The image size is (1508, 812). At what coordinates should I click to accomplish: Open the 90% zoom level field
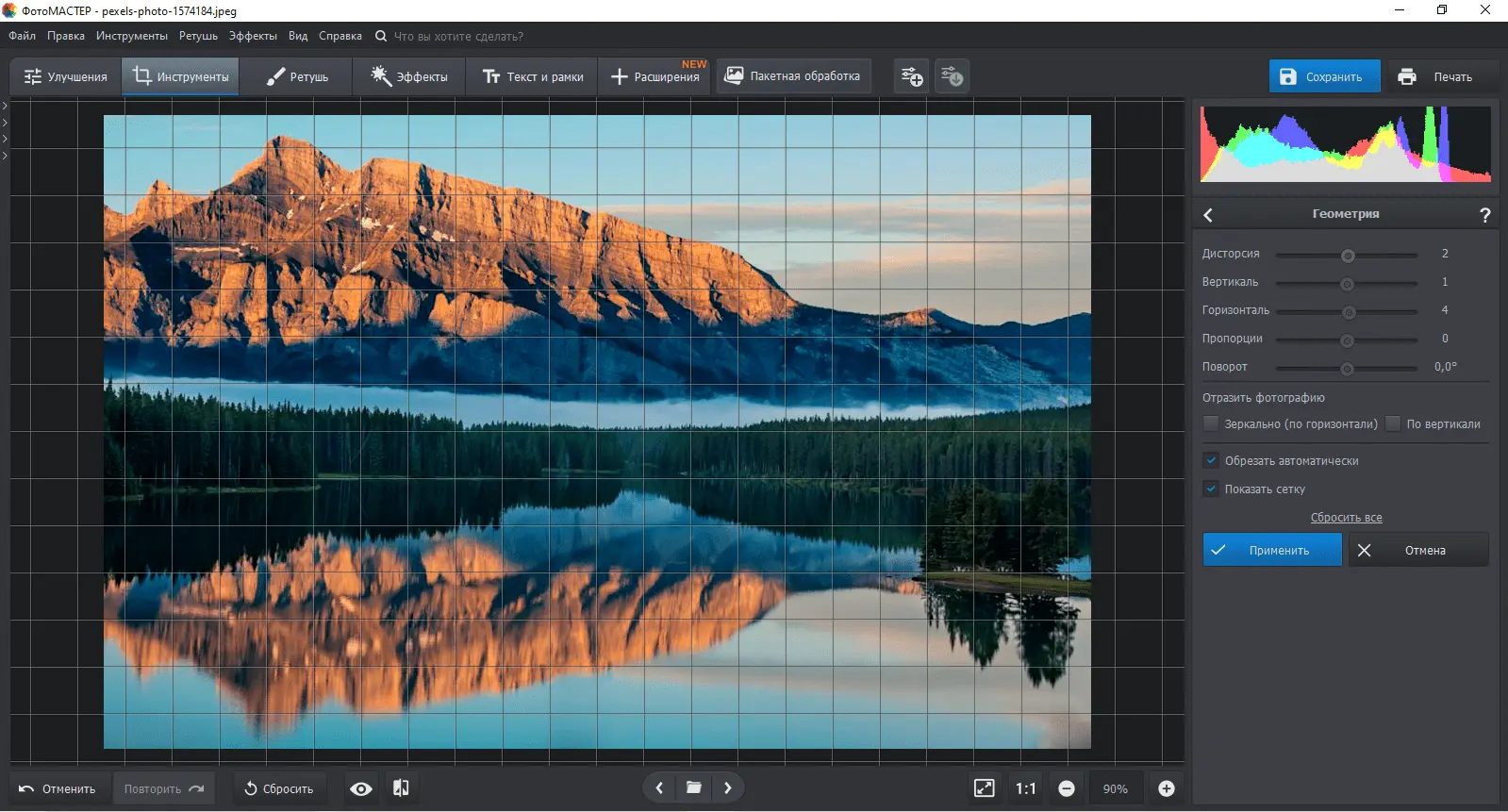point(1115,788)
